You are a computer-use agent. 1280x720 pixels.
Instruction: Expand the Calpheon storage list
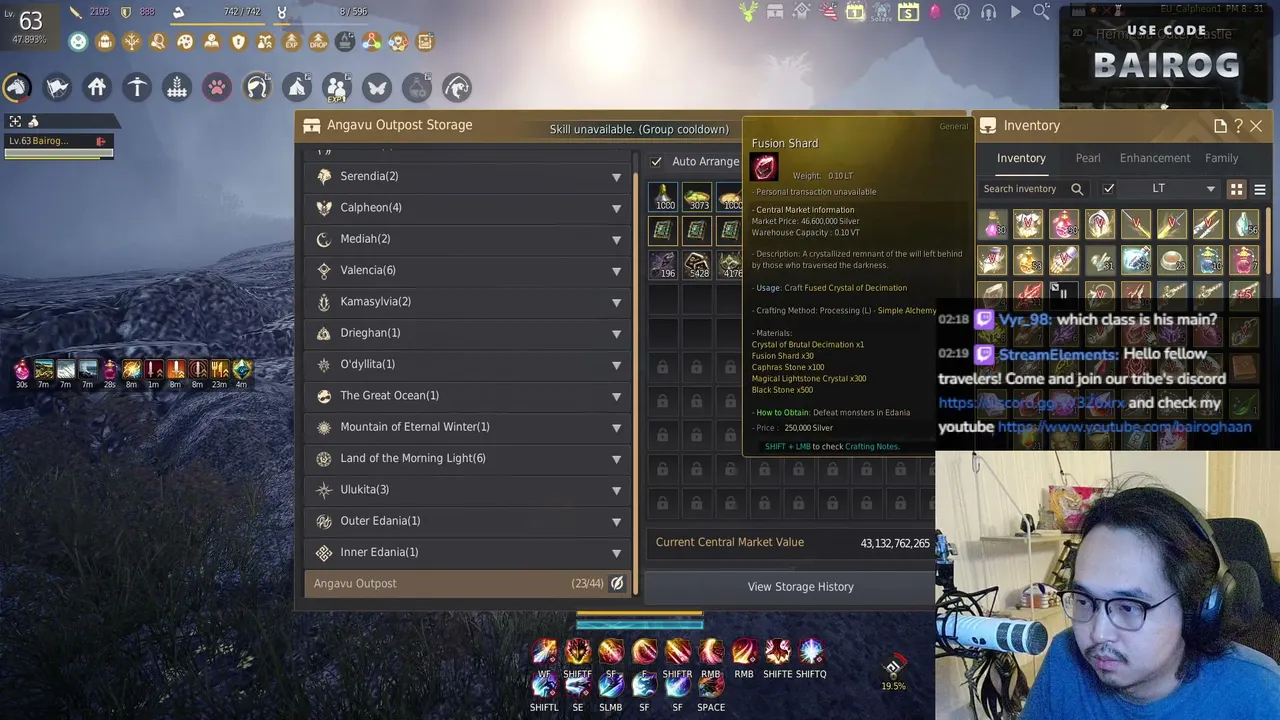616,208
